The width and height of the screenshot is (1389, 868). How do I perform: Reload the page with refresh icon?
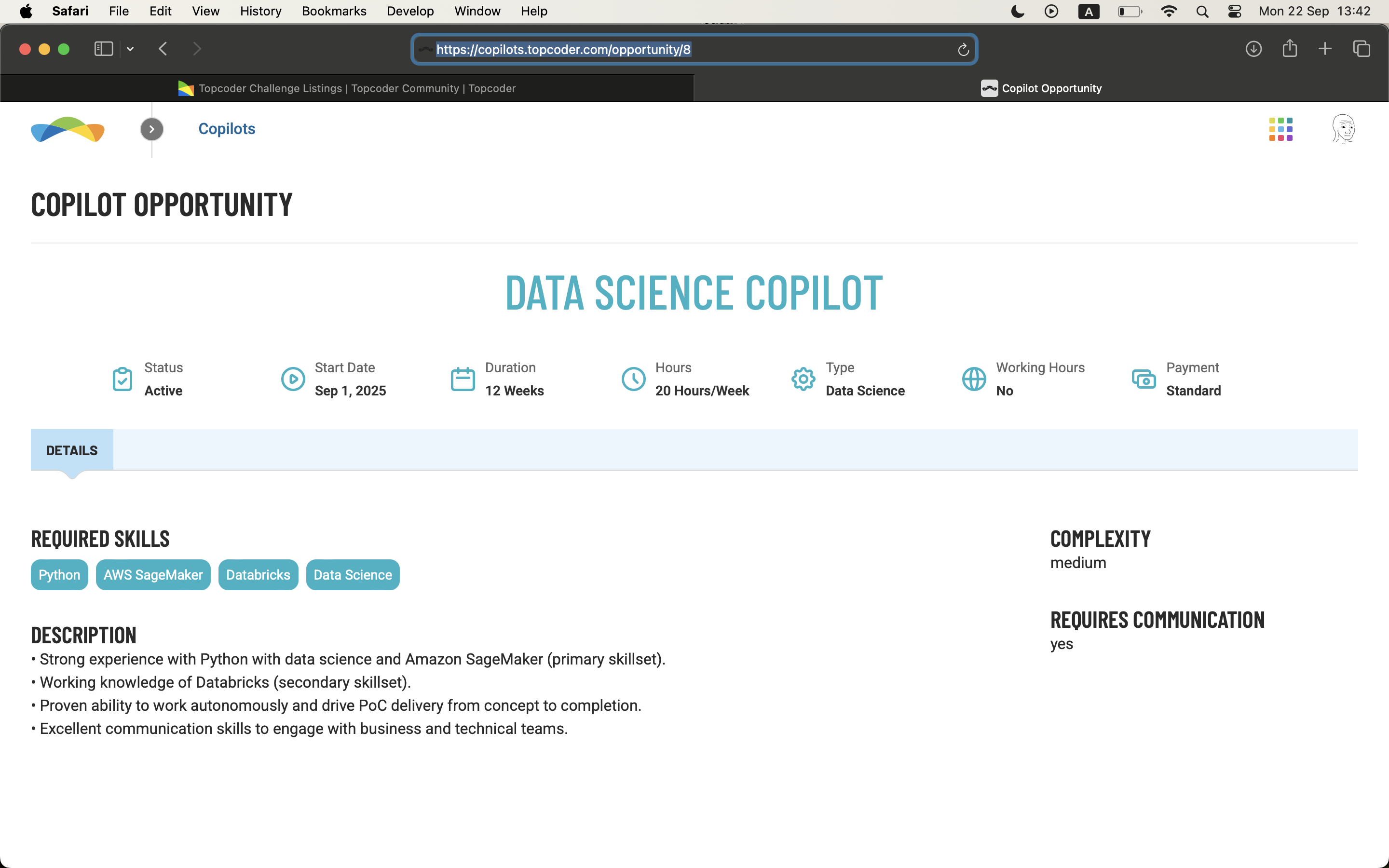[963, 50]
